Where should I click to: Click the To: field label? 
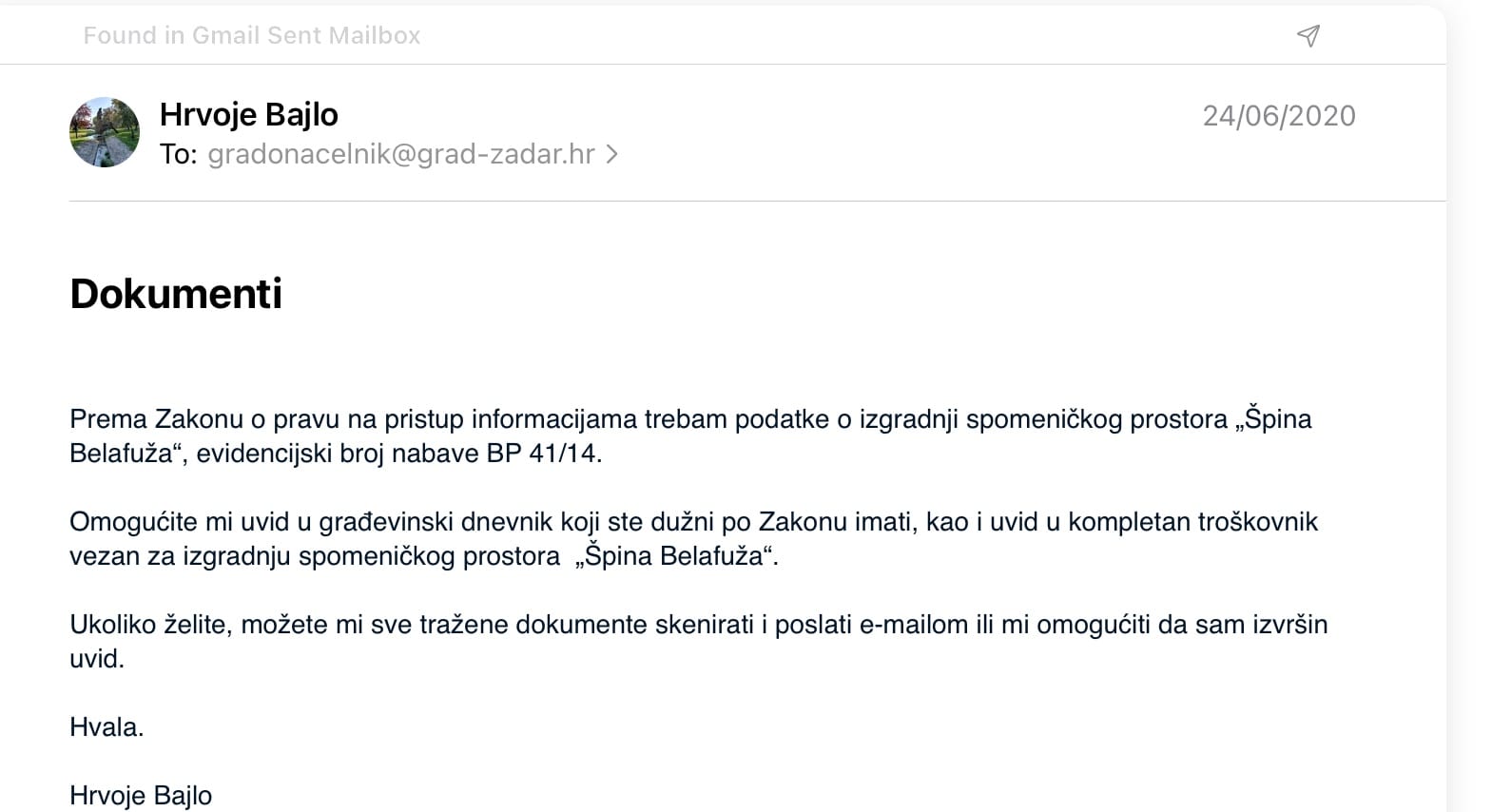[179, 154]
